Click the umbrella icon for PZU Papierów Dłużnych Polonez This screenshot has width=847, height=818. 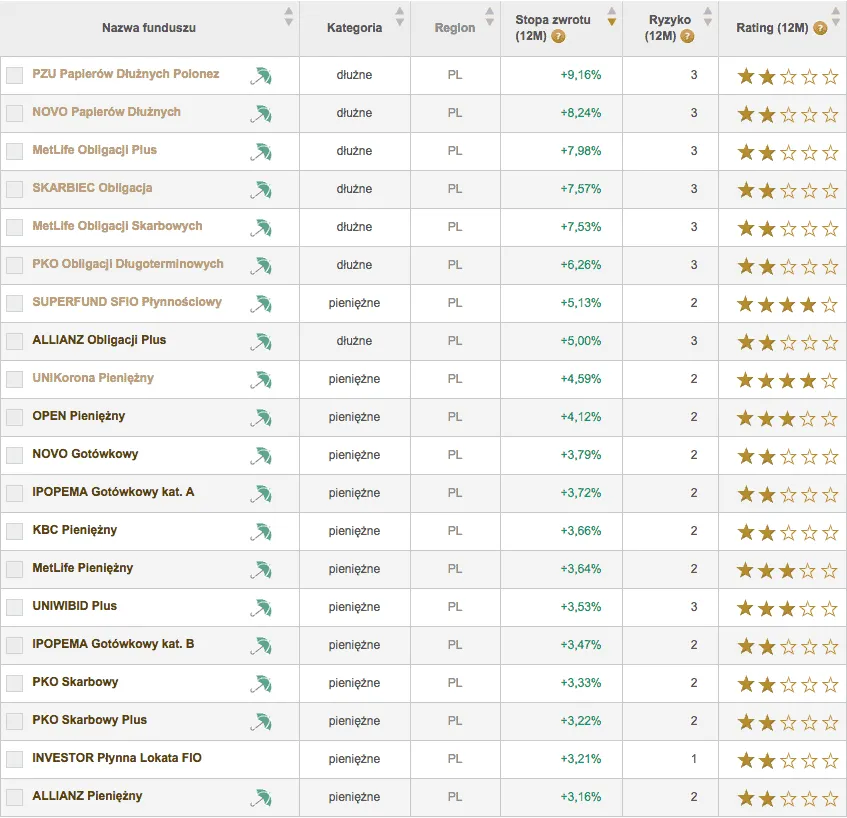261,76
